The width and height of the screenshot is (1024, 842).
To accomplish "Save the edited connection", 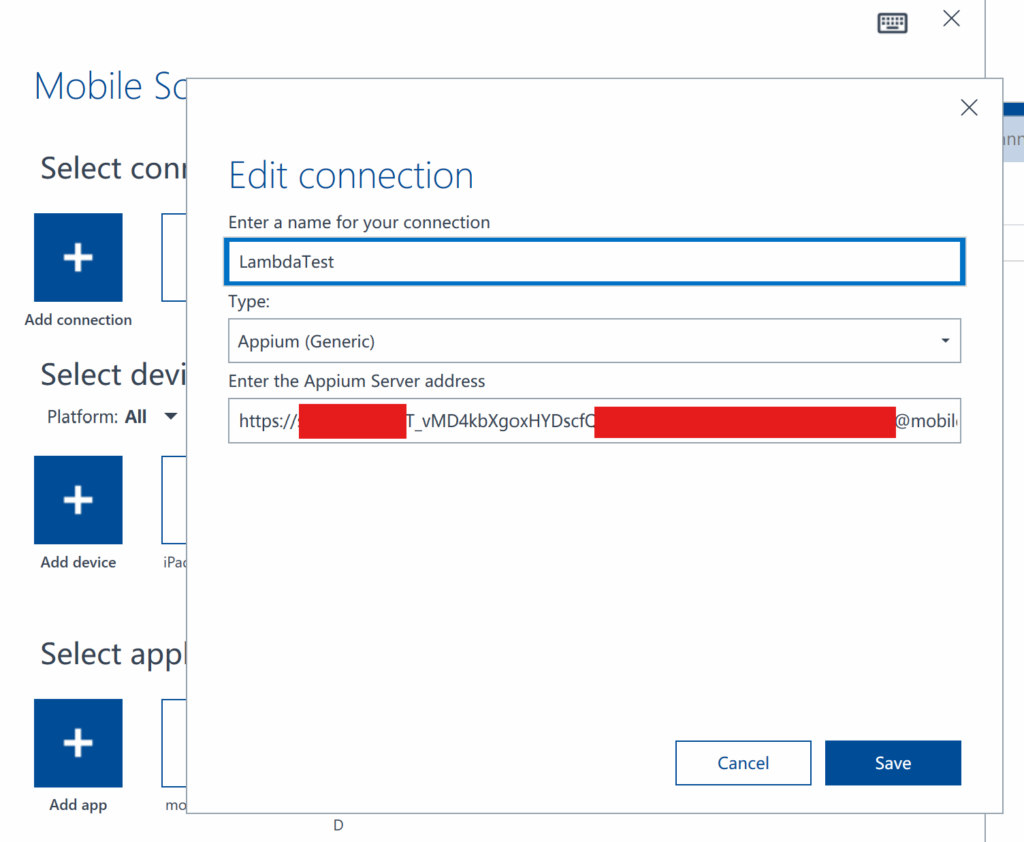I will 893,763.
